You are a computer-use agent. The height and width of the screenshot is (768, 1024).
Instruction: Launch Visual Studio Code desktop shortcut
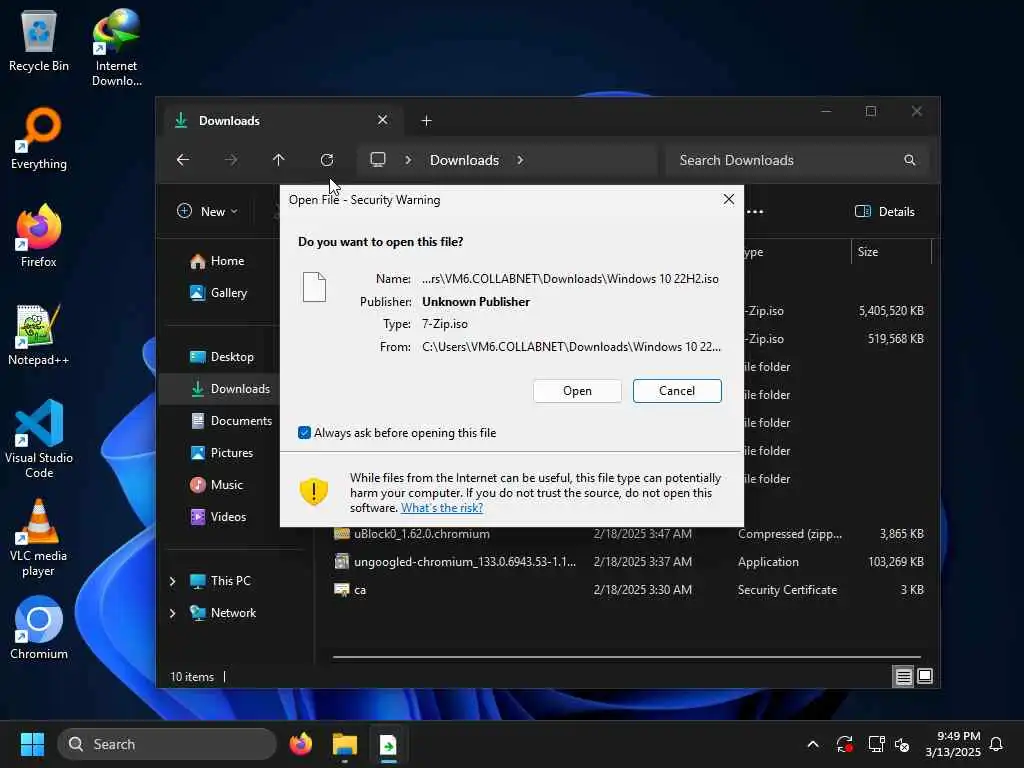click(x=39, y=439)
